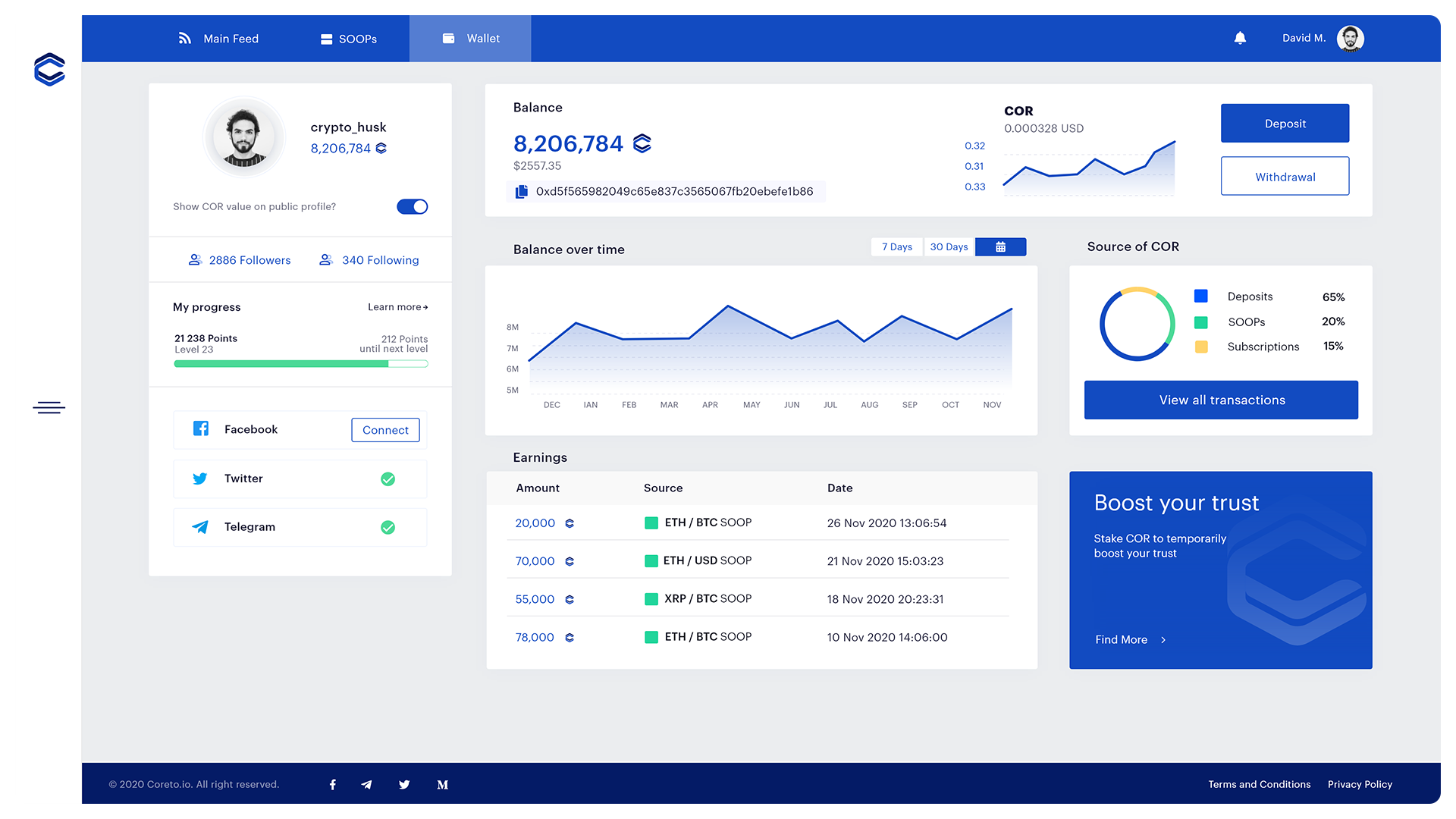Open the 340 Following link

369,260
